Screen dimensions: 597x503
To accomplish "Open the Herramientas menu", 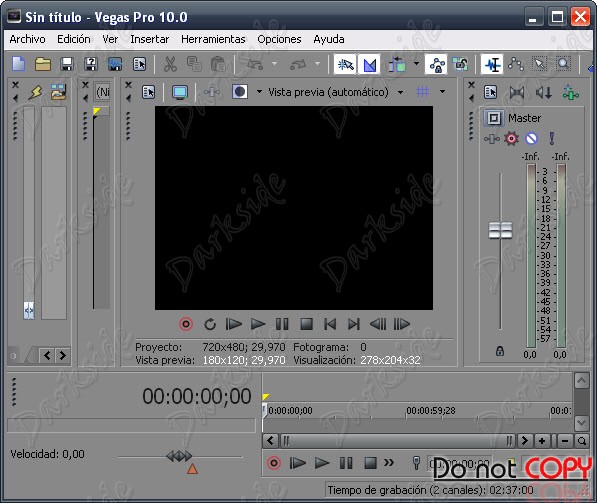I will [x=213, y=39].
